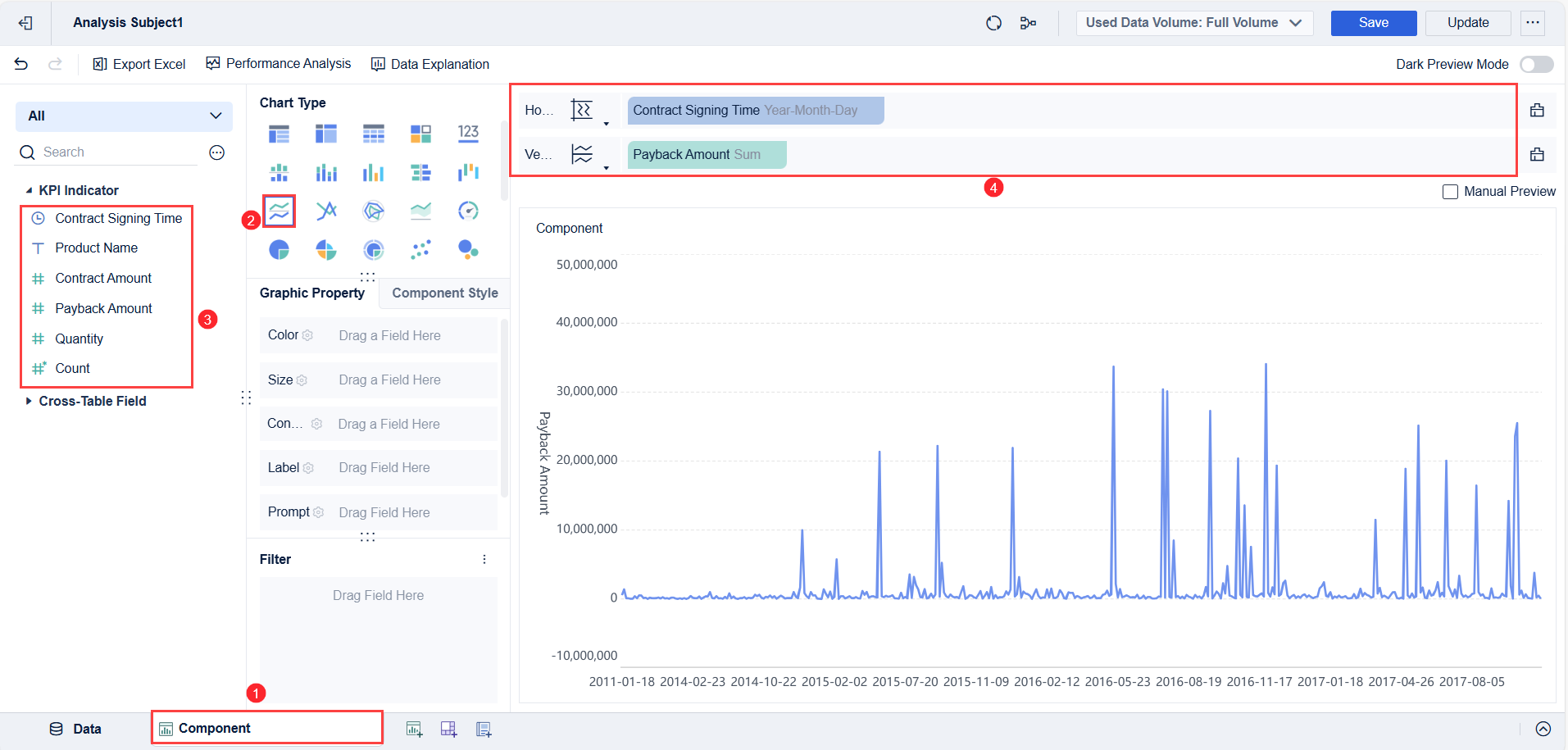Open the Contract Signing Time field pill
The height and width of the screenshot is (750, 1568).
pos(756,111)
